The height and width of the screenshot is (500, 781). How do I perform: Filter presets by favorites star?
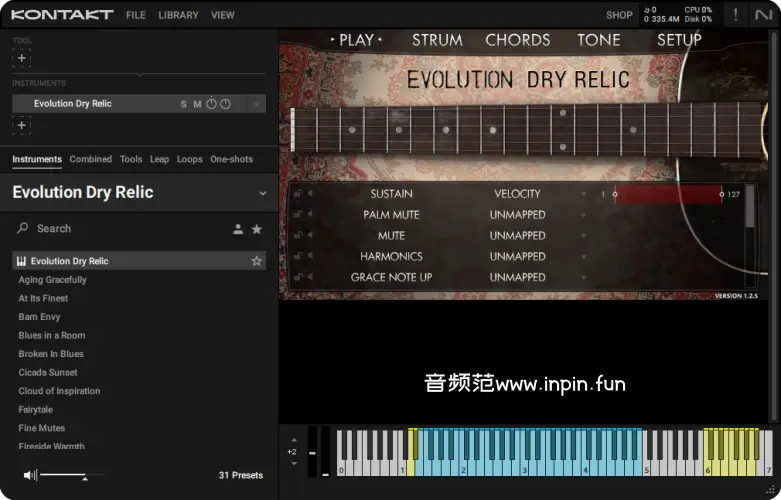(x=257, y=229)
